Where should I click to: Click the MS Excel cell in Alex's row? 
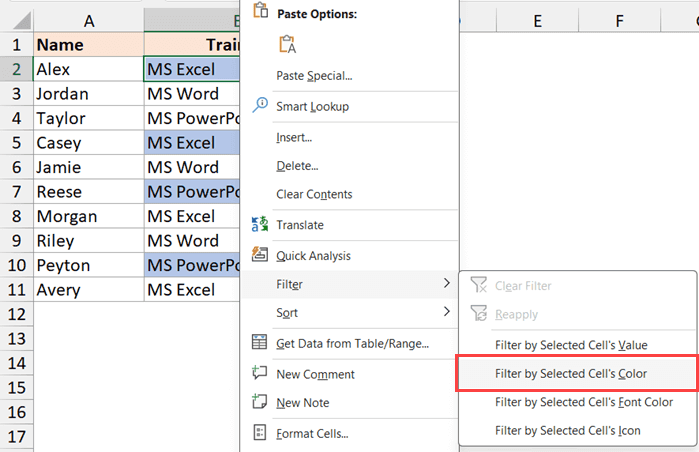(x=192, y=69)
